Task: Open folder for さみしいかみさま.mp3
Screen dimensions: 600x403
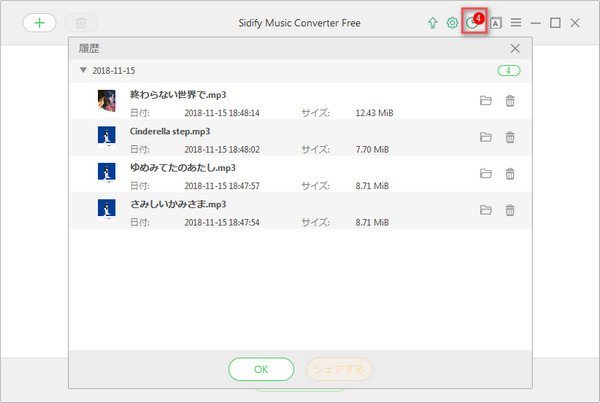Action: pyautogui.click(x=486, y=210)
